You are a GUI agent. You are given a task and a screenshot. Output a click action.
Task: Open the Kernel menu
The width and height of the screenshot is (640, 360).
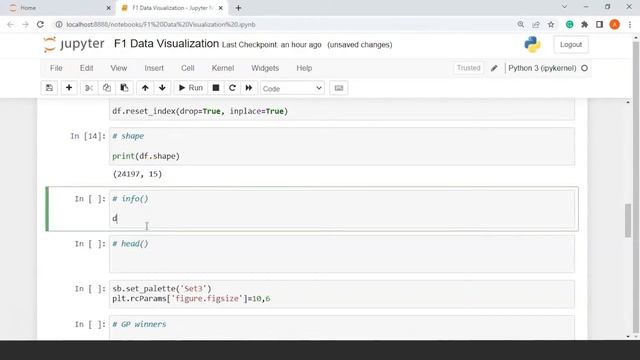[x=223, y=68]
